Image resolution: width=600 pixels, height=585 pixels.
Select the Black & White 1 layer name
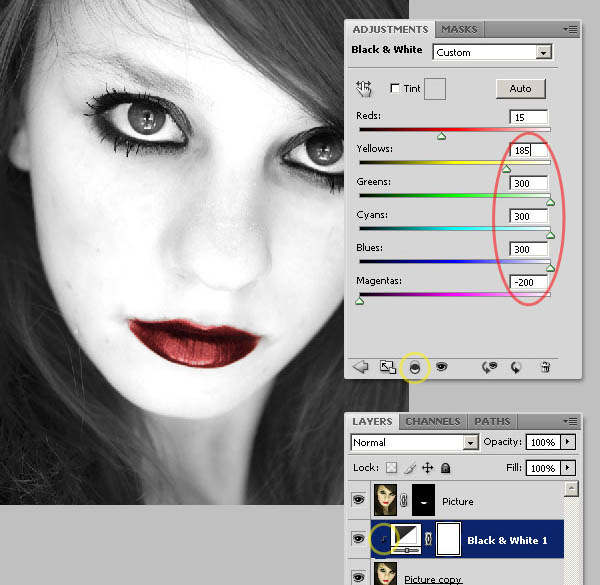pyautogui.click(x=507, y=540)
